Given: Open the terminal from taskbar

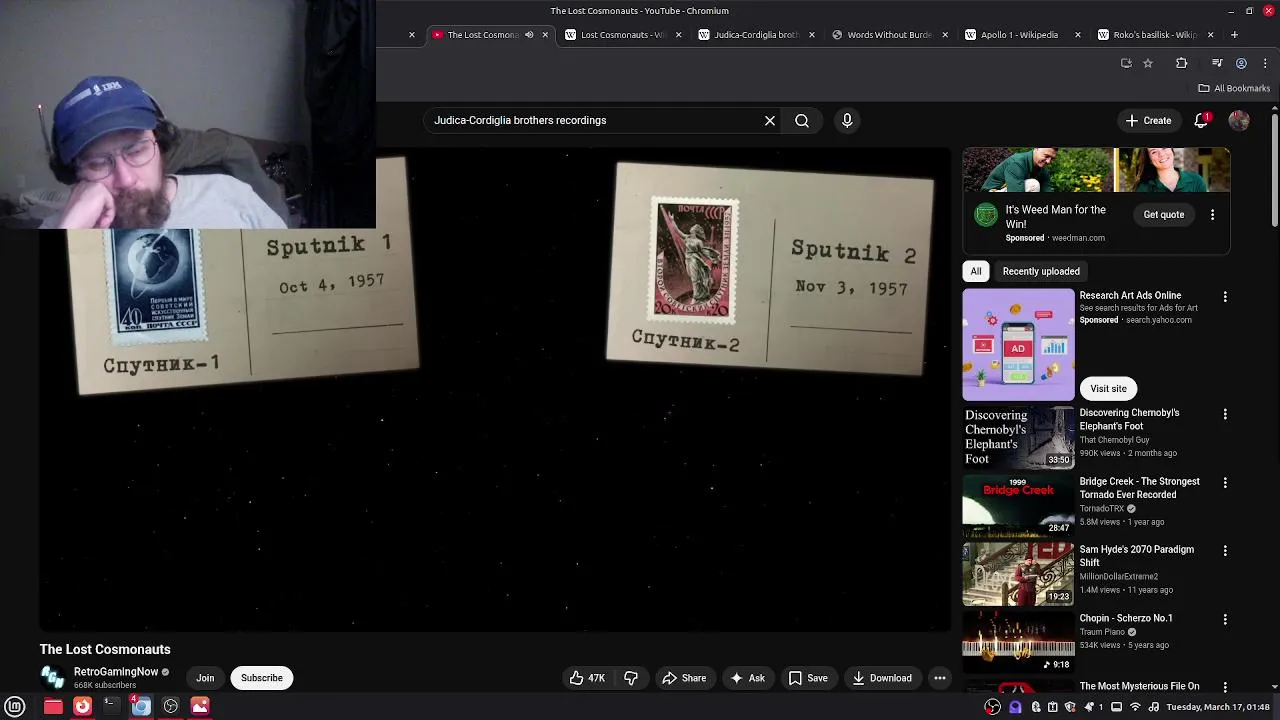Looking at the screenshot, I should 111,706.
